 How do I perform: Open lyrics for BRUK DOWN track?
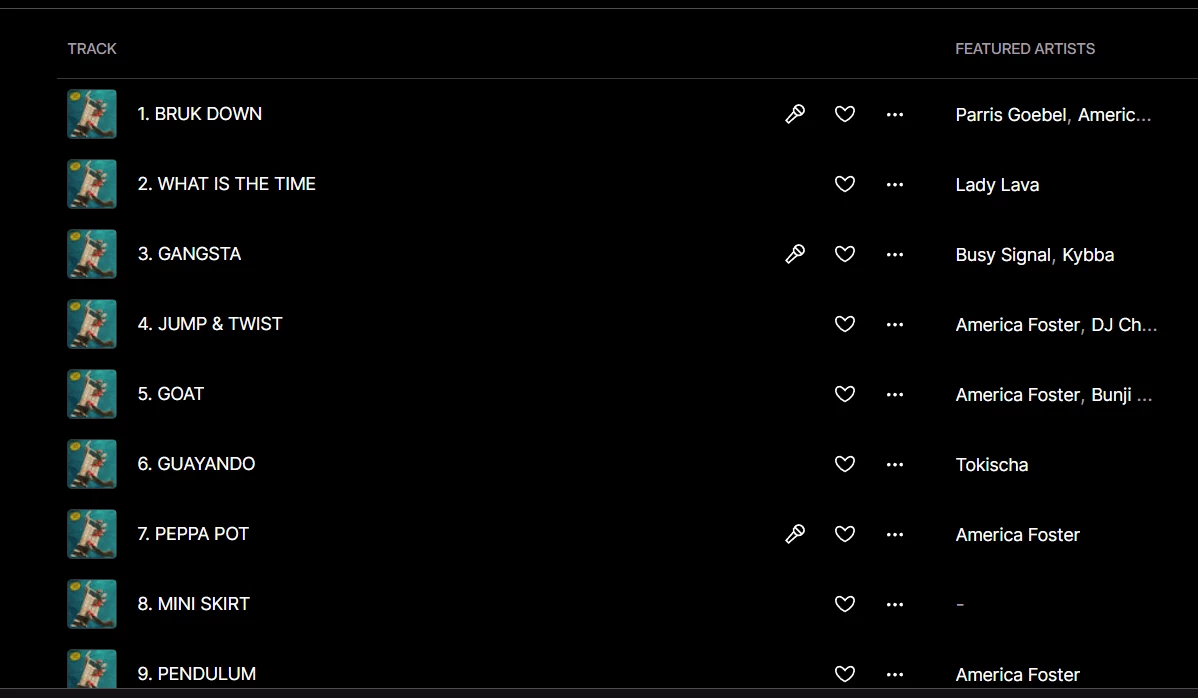pyautogui.click(x=795, y=114)
